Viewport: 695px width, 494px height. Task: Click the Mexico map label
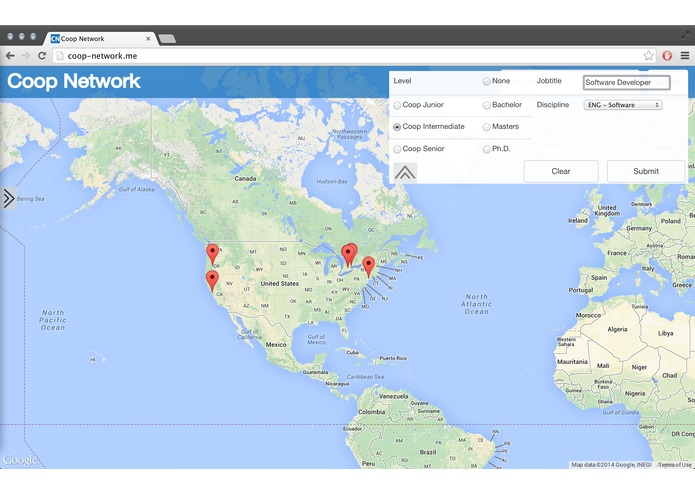pyautogui.click(x=276, y=345)
